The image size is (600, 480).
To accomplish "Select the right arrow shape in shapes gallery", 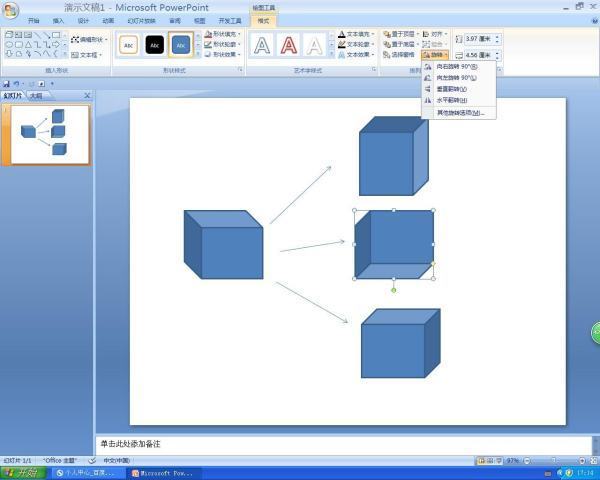I will click(56, 44).
